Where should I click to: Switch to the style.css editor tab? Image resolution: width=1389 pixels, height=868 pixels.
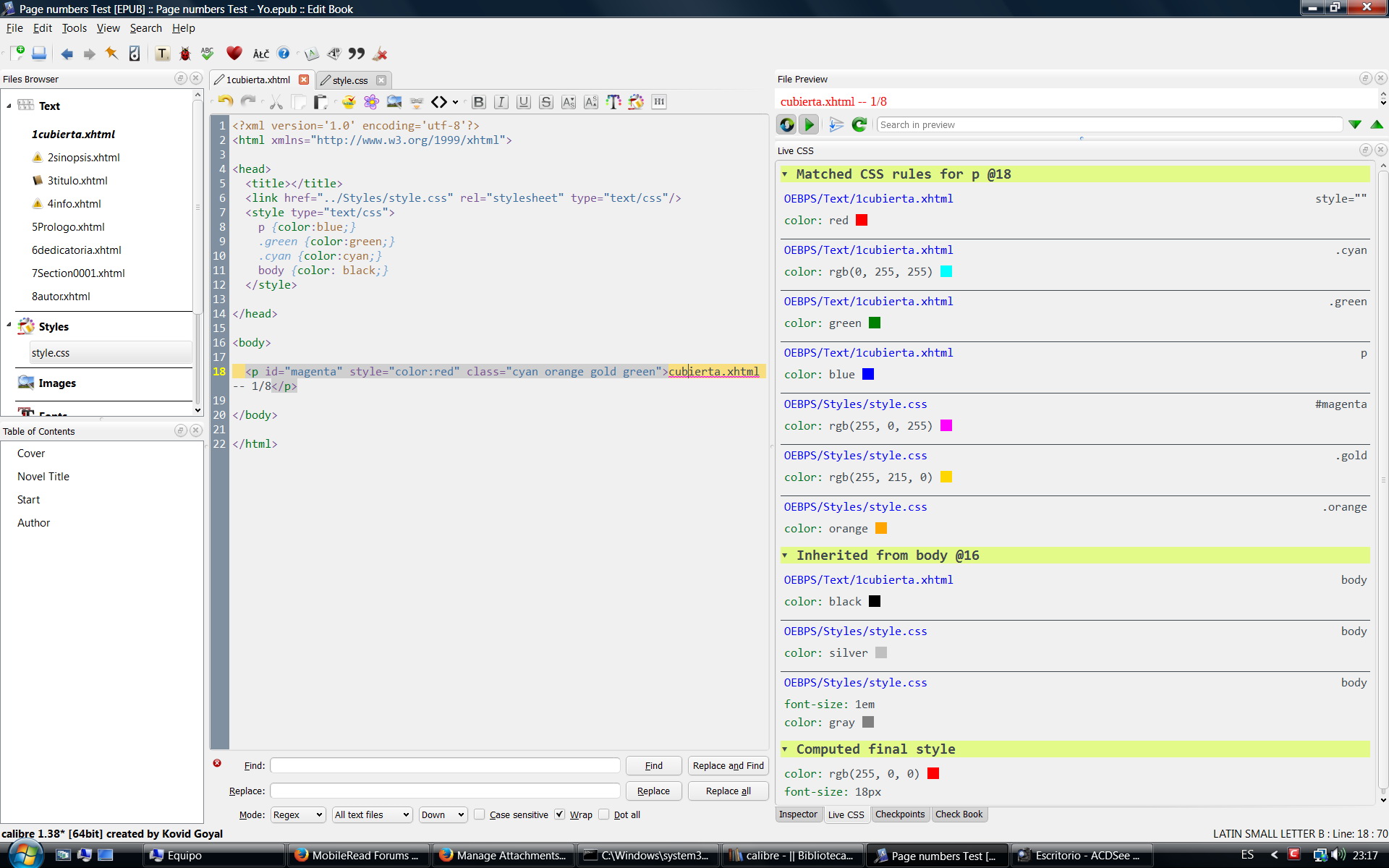pyautogui.click(x=350, y=80)
